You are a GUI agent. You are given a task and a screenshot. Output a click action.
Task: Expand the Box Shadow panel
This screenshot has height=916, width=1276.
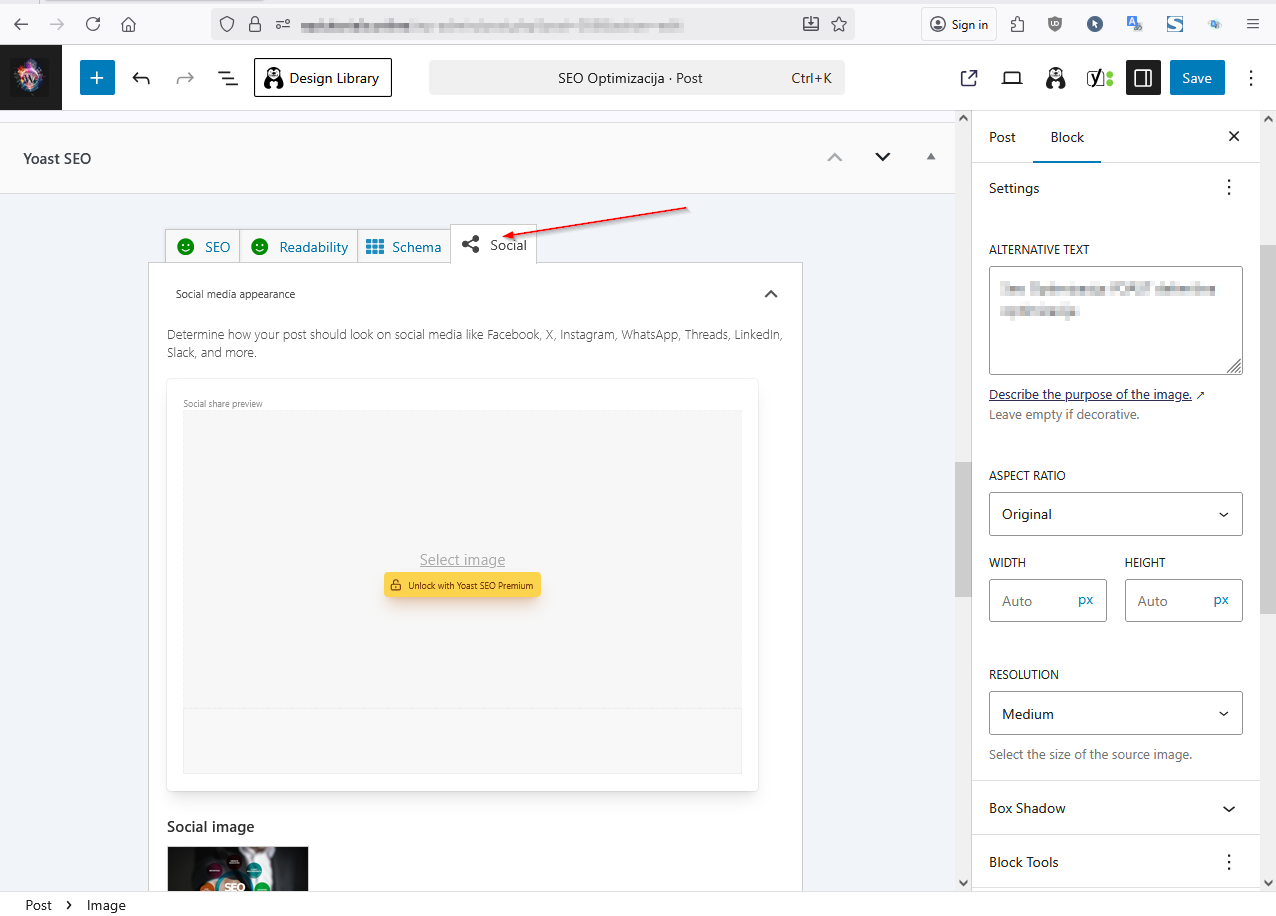(1115, 808)
